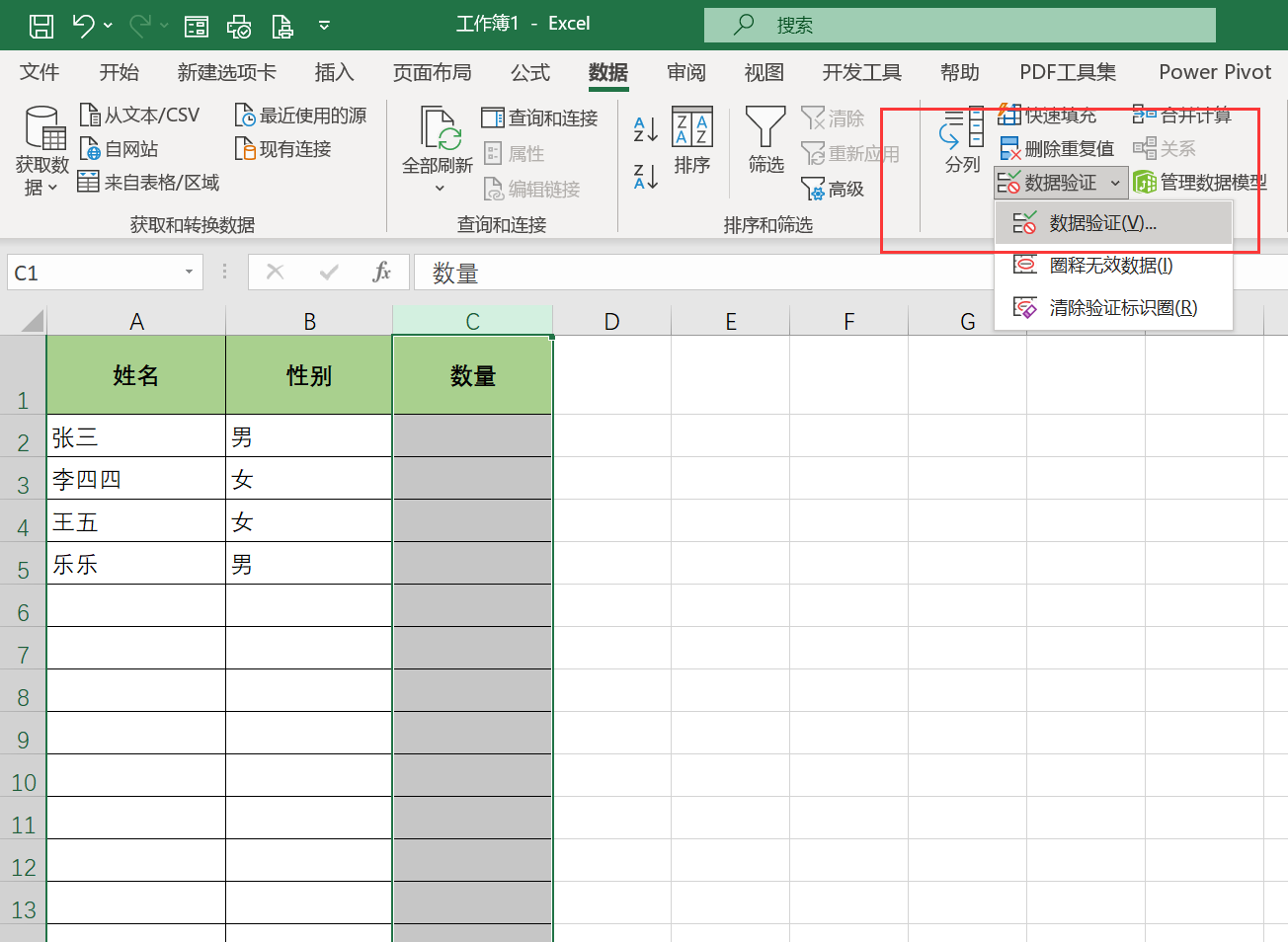
Task: Click 最近使用的源 icon
Action: tap(245, 116)
